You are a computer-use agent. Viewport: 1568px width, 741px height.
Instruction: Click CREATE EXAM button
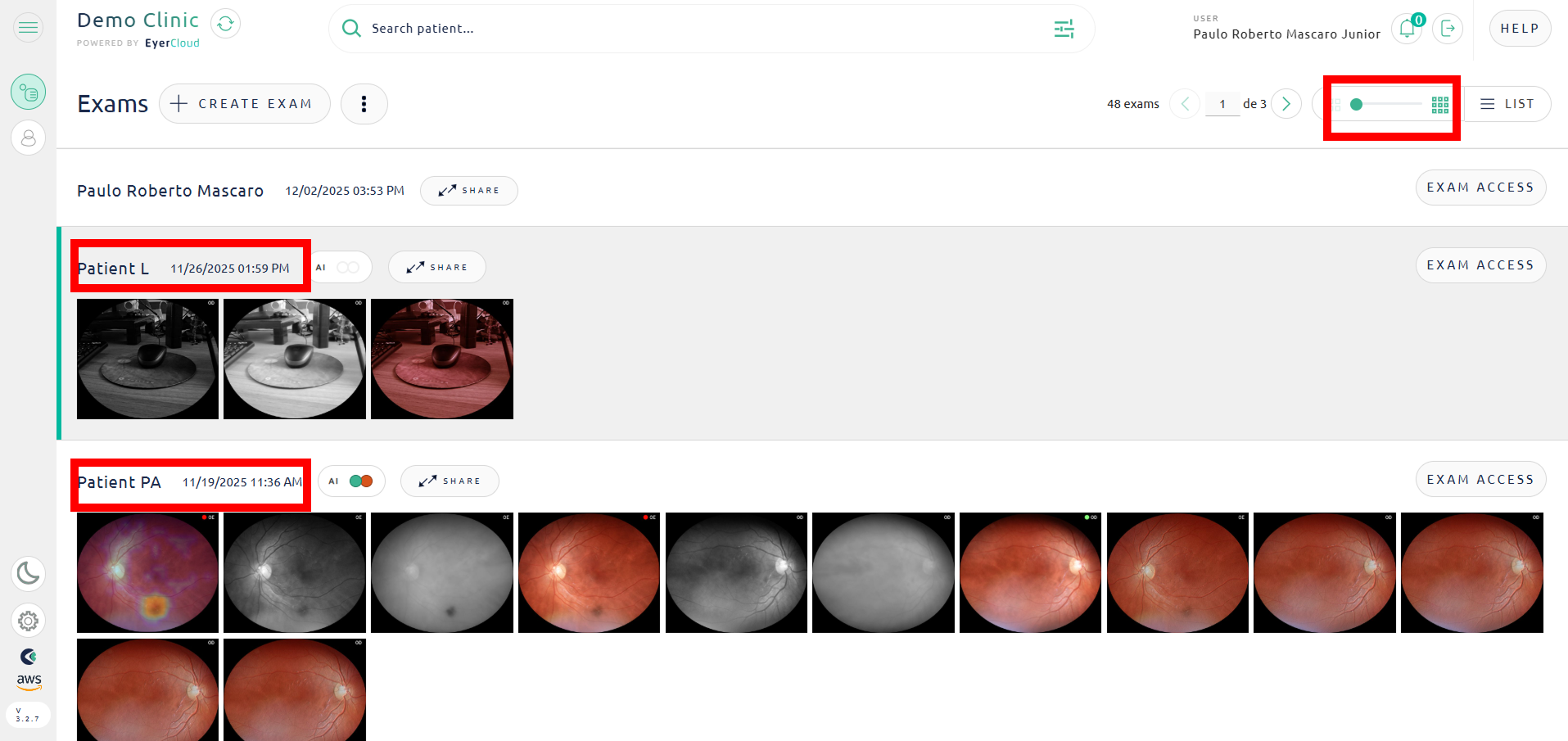[244, 104]
